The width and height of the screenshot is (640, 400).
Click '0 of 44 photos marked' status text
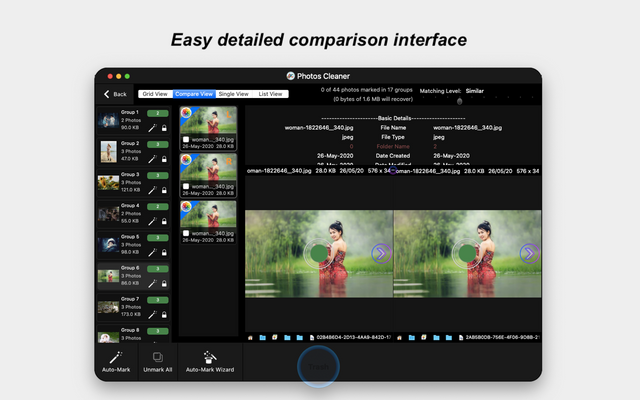pyautogui.click(x=367, y=90)
